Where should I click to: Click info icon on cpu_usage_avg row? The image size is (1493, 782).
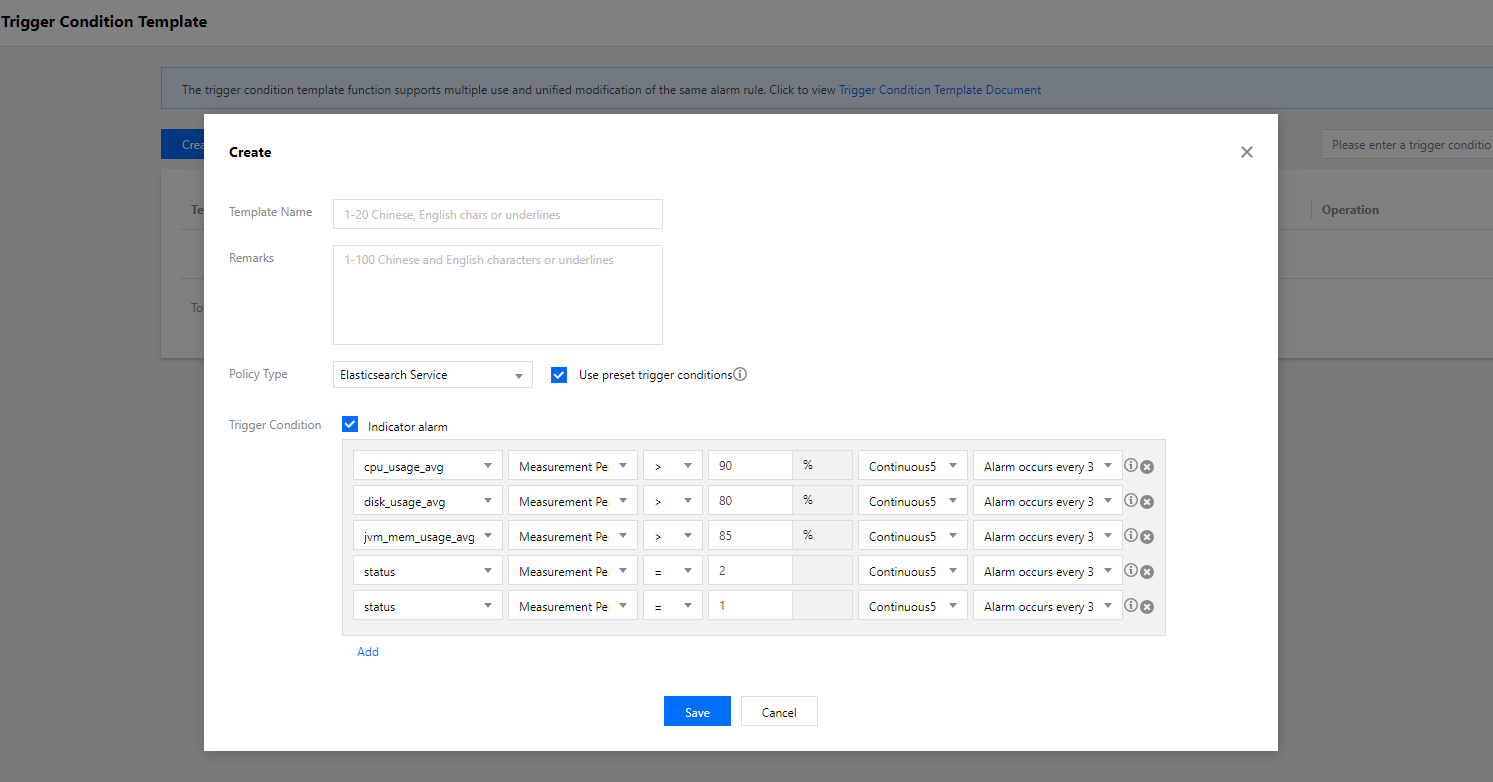pos(1131,466)
